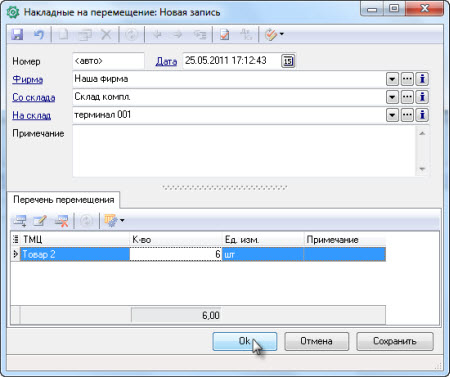Click the greyed refresh icon in list toolbar
450x377 pixels.
(x=87, y=221)
